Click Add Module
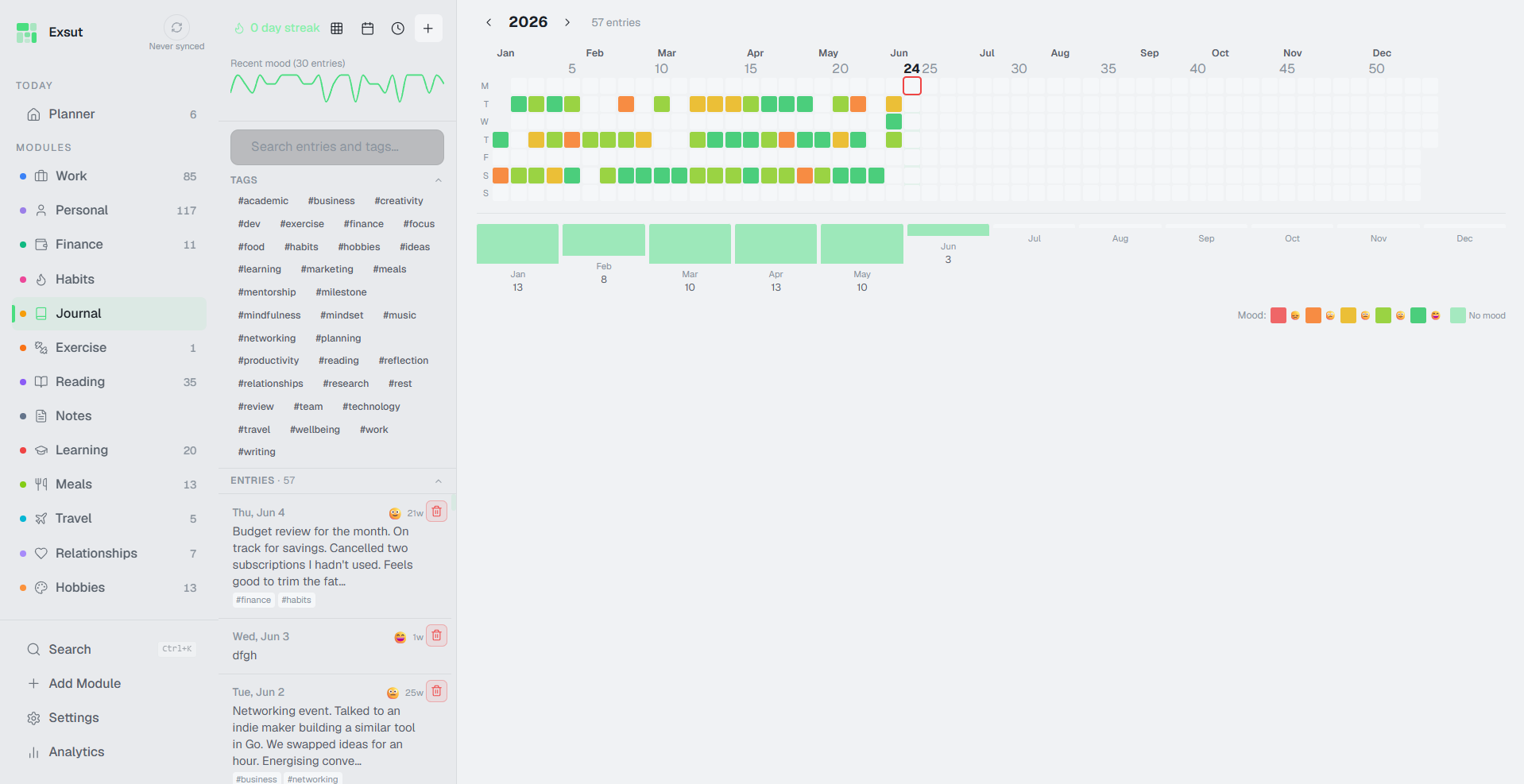Screen dimensions: 1524x784 (x=109, y=684)
